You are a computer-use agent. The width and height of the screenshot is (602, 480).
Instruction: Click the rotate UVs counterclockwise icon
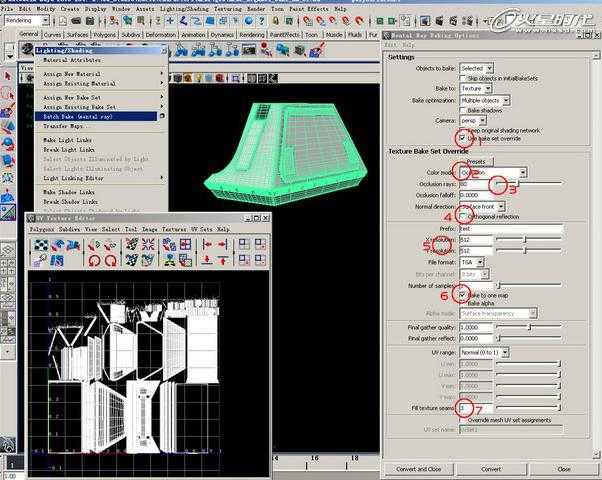(x=94, y=261)
